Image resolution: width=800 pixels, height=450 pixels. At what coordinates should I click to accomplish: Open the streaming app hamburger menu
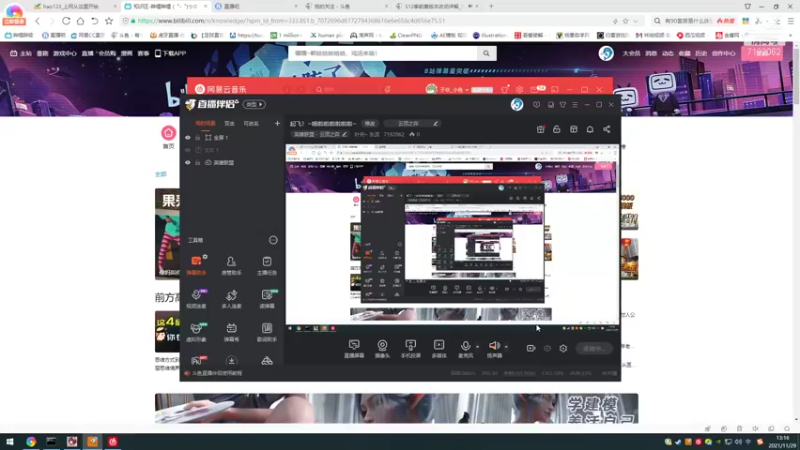click(575, 105)
